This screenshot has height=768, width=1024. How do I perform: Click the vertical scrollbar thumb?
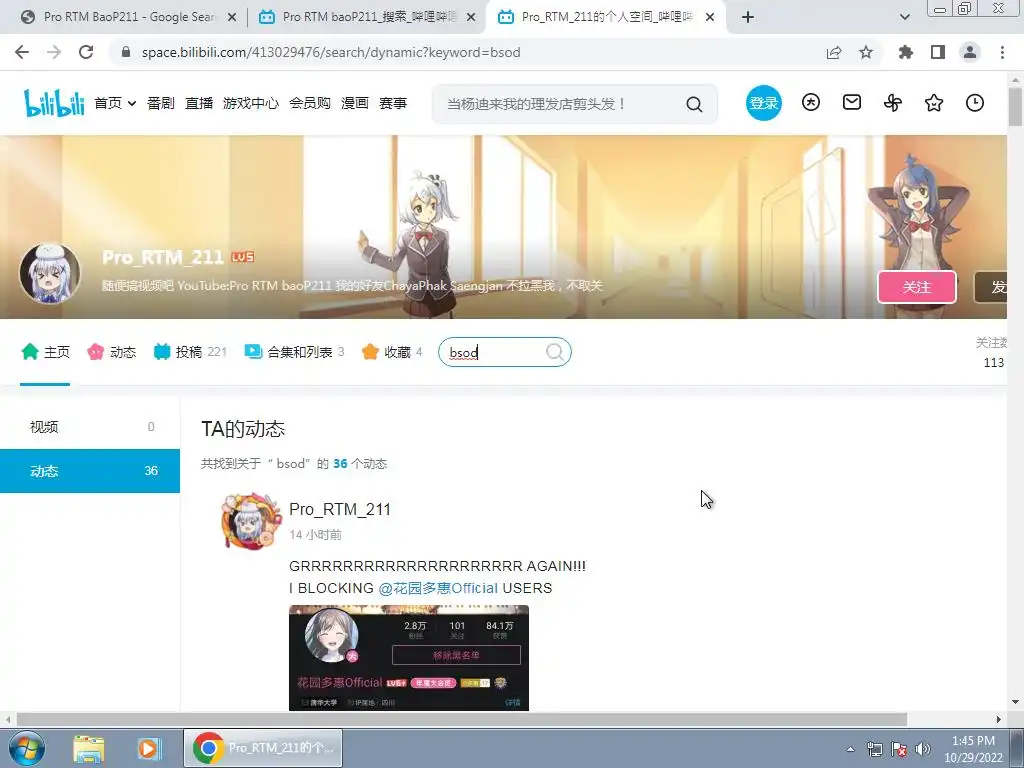[1016, 106]
